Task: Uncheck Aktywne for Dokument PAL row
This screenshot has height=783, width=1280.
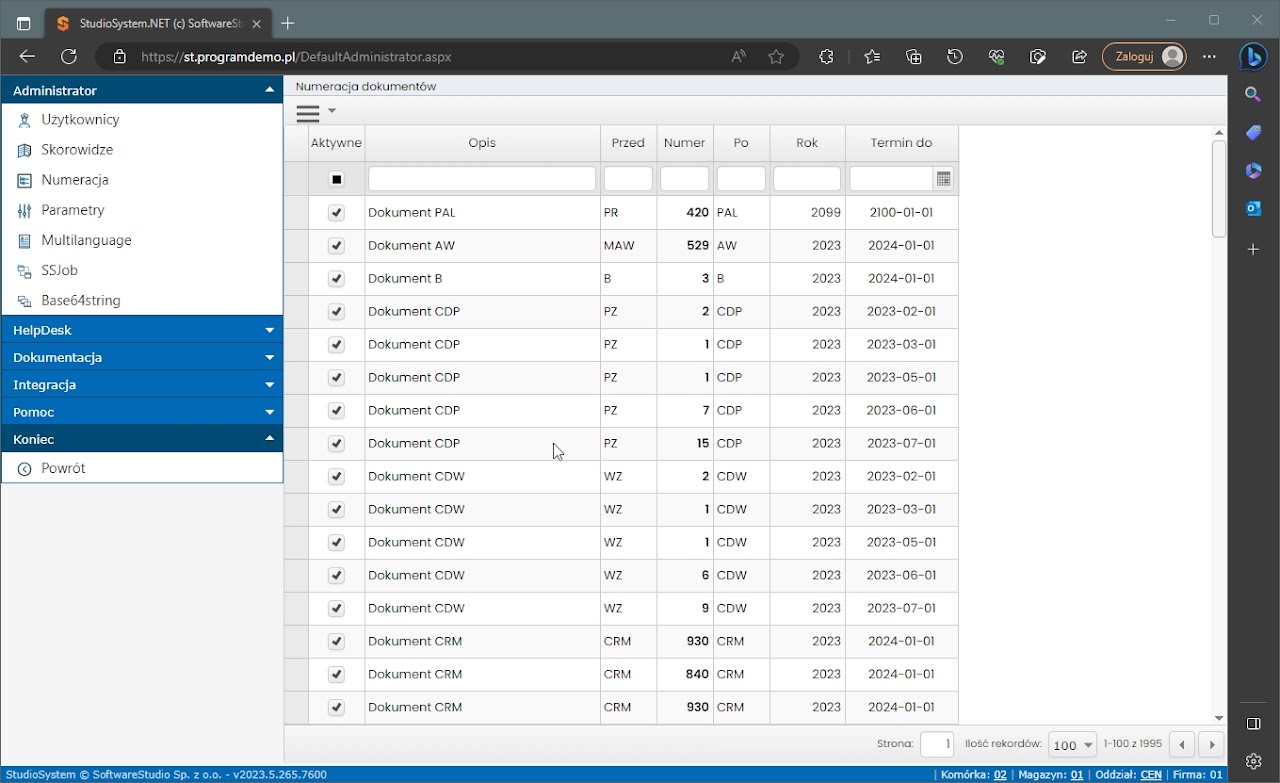Action: 336,213
